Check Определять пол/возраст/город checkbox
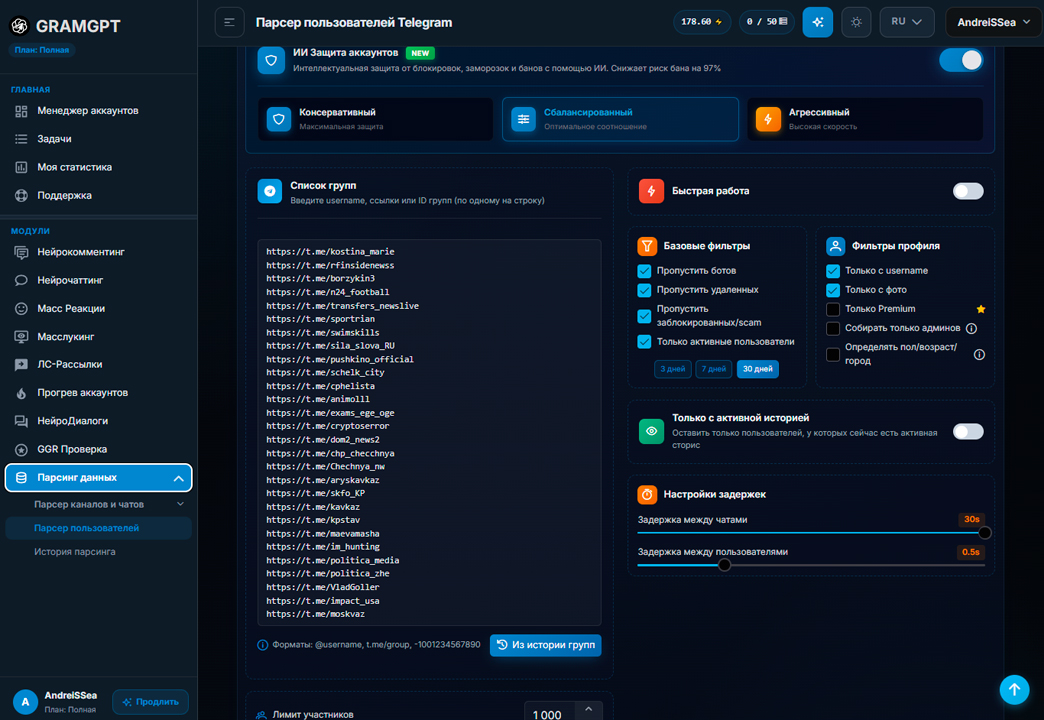1044x720 pixels. (832, 354)
